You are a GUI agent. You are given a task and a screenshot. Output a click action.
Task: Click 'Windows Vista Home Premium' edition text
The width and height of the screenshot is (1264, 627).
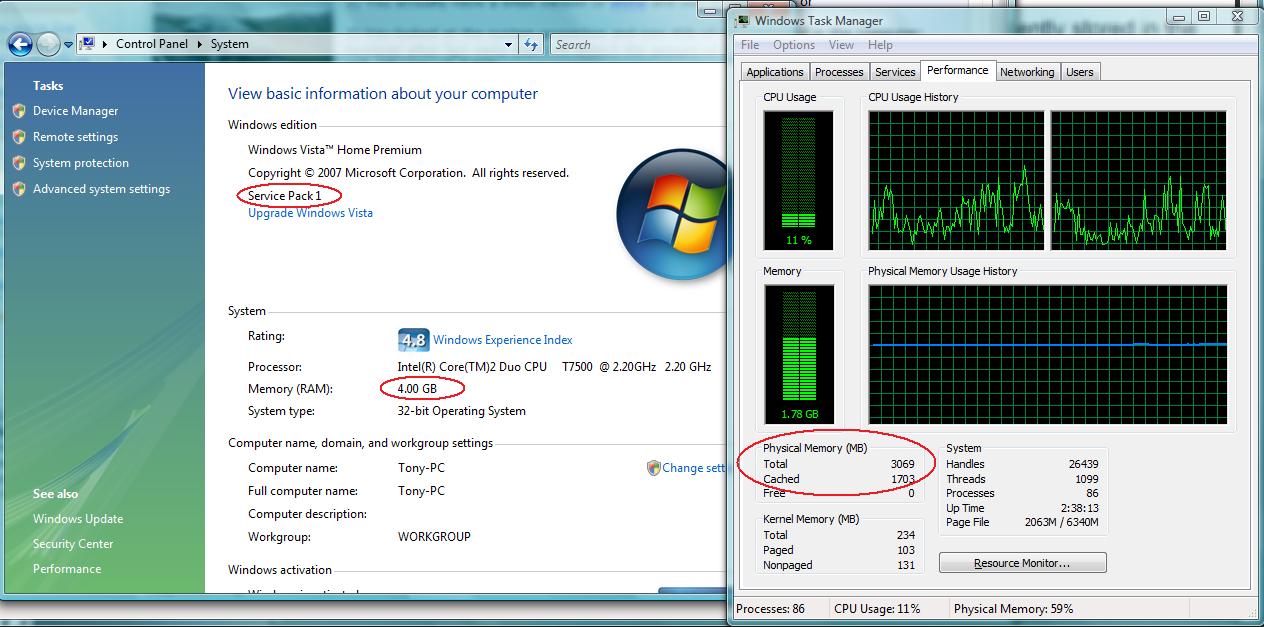click(335, 150)
